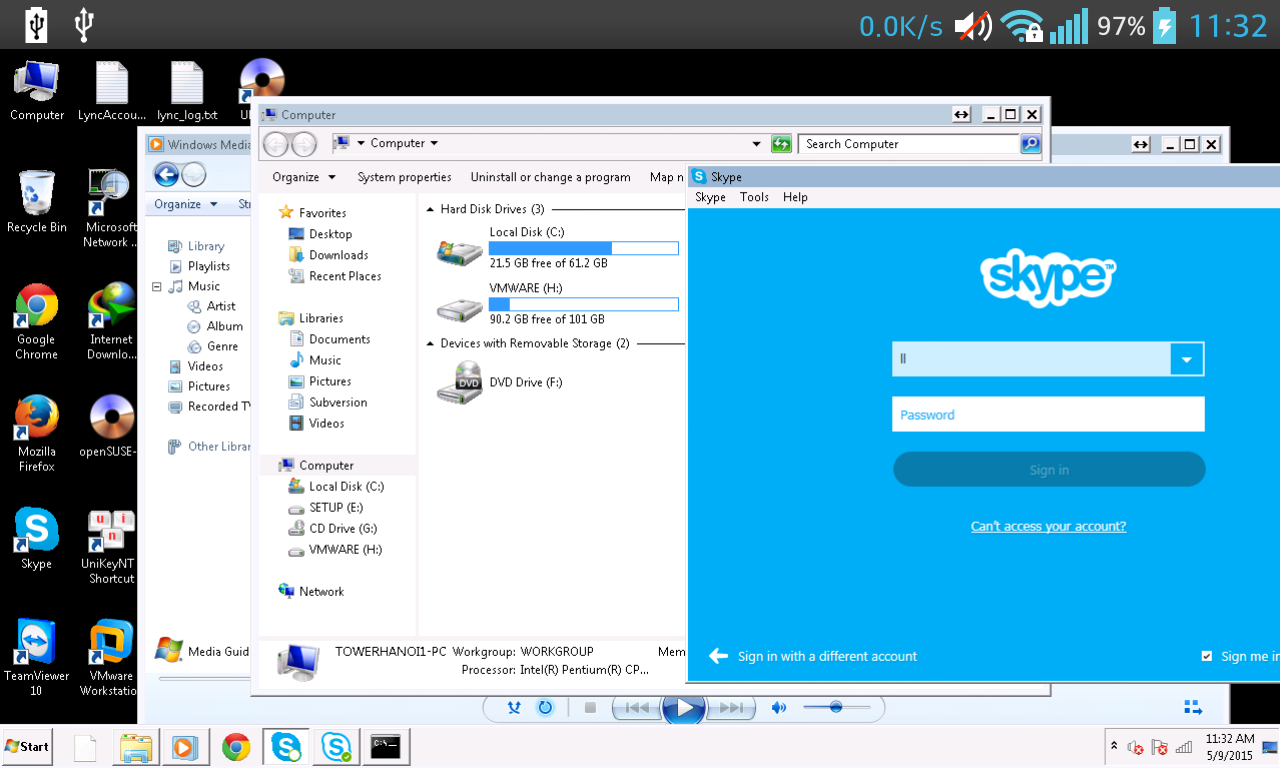Launch TeamViewer 10 desktop shortcut
The image size is (1280, 768).
click(37, 658)
